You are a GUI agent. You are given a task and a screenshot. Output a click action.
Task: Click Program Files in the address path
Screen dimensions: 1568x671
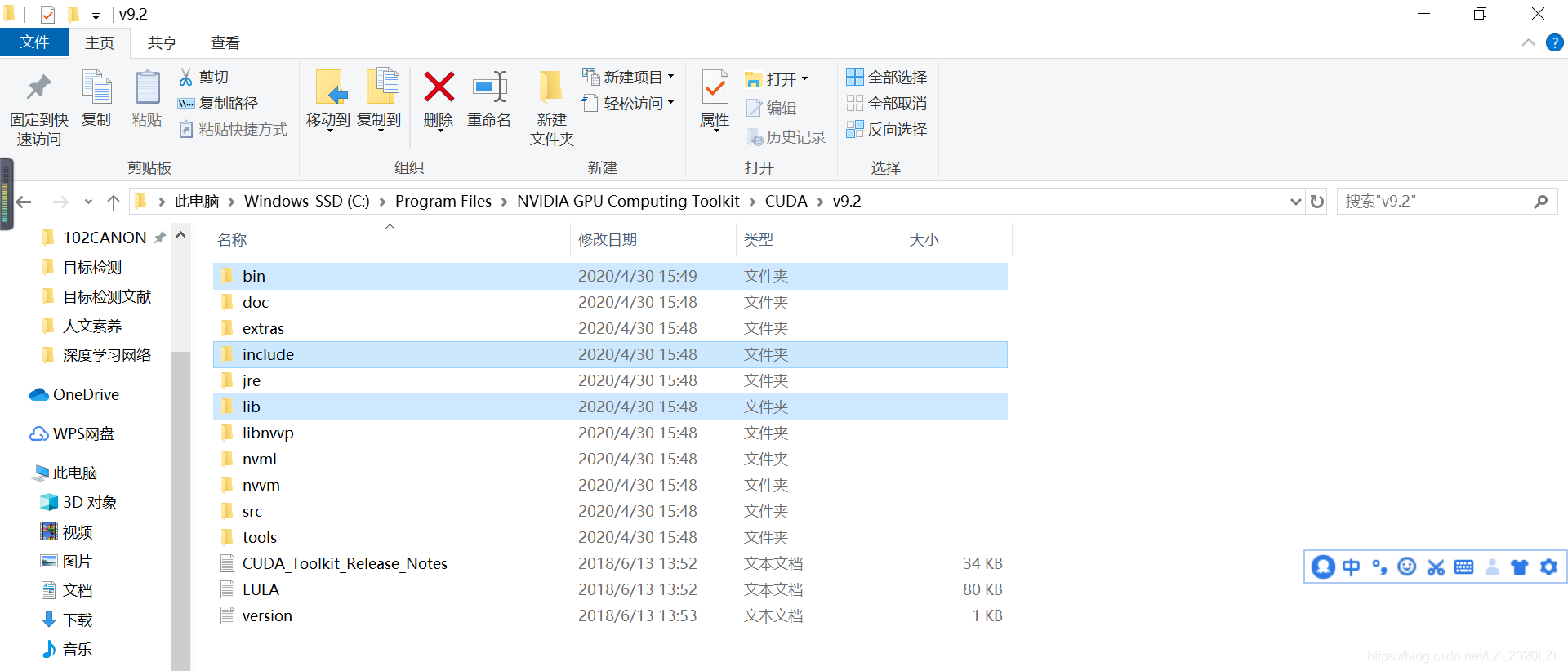click(443, 201)
